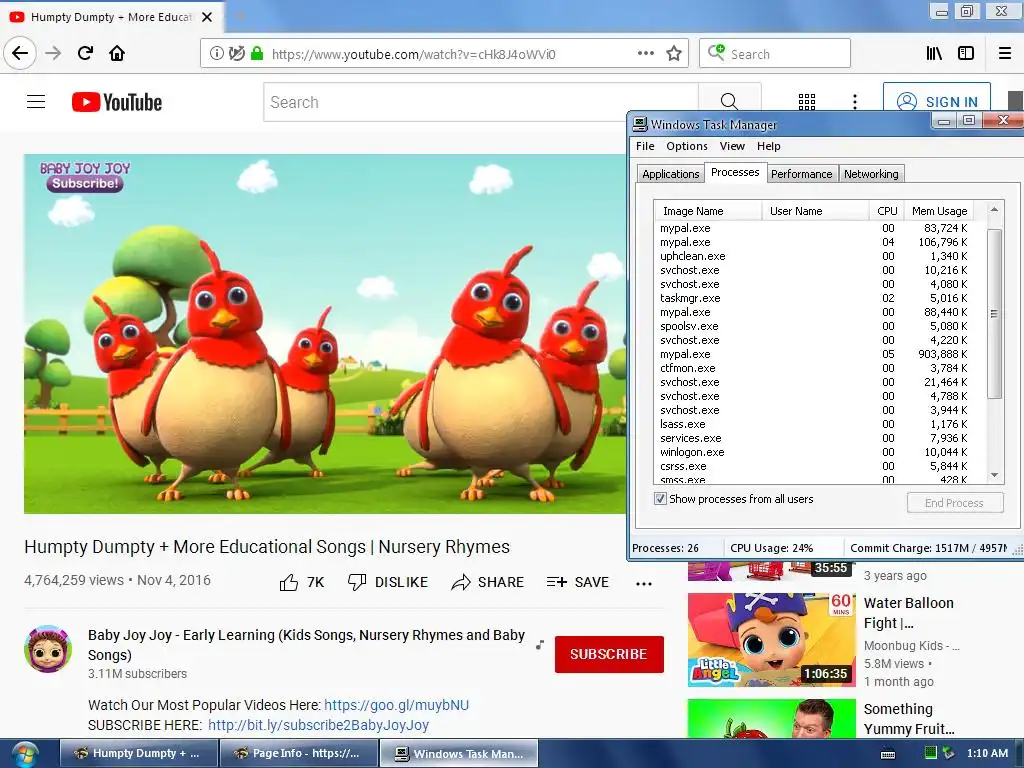Select the spoolsv.exe process row

point(813,326)
